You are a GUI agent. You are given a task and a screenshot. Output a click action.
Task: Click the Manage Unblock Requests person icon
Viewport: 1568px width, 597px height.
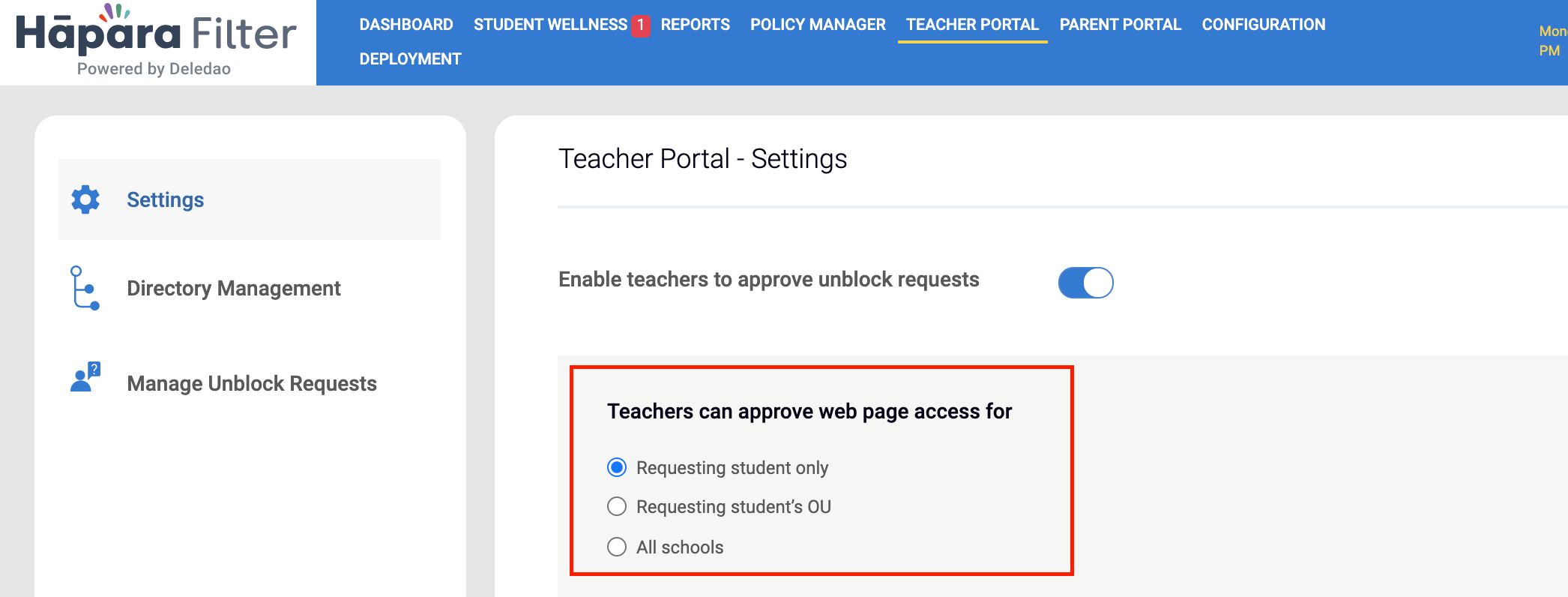pyautogui.click(x=85, y=376)
